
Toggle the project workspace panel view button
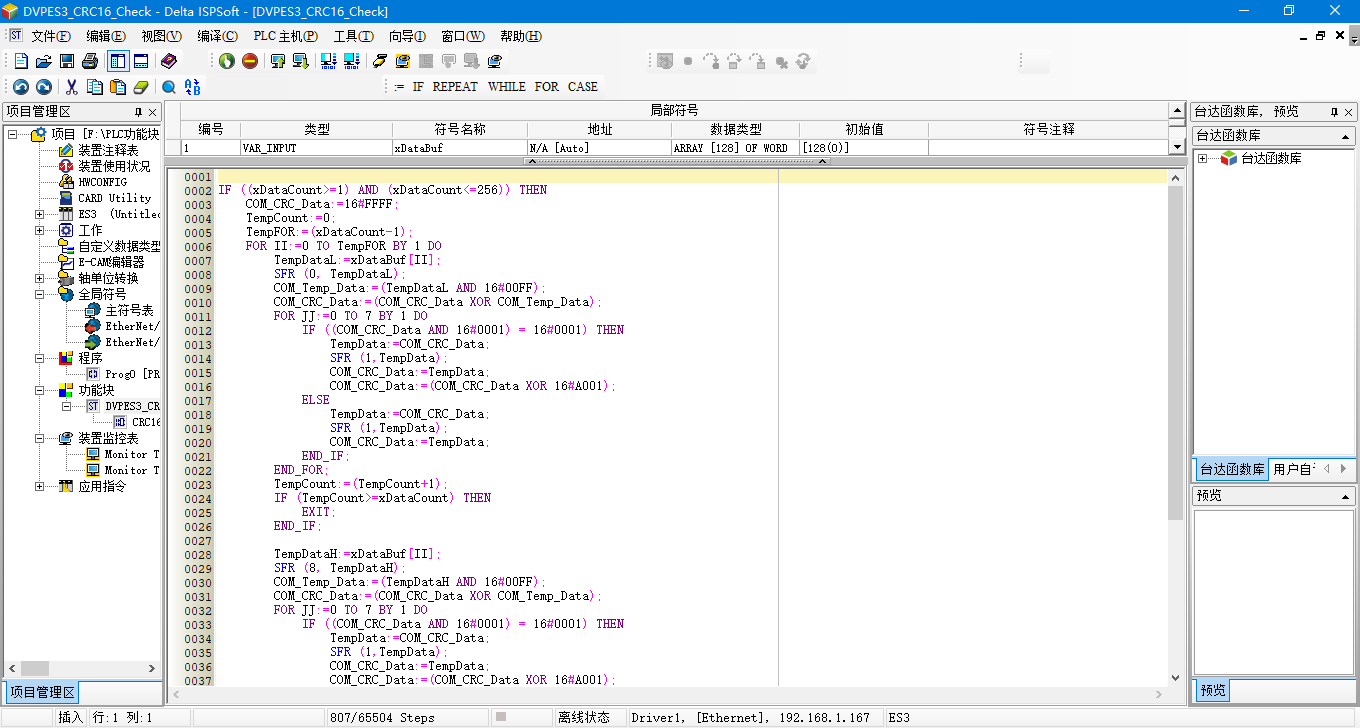[118, 61]
